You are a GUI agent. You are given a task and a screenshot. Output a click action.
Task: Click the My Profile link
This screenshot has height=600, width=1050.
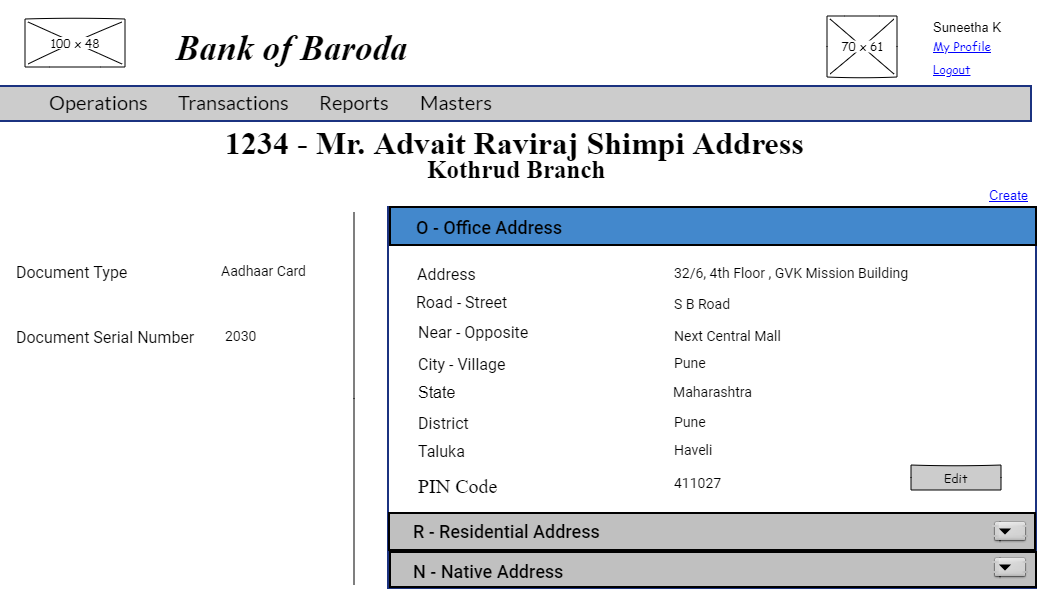coord(961,47)
